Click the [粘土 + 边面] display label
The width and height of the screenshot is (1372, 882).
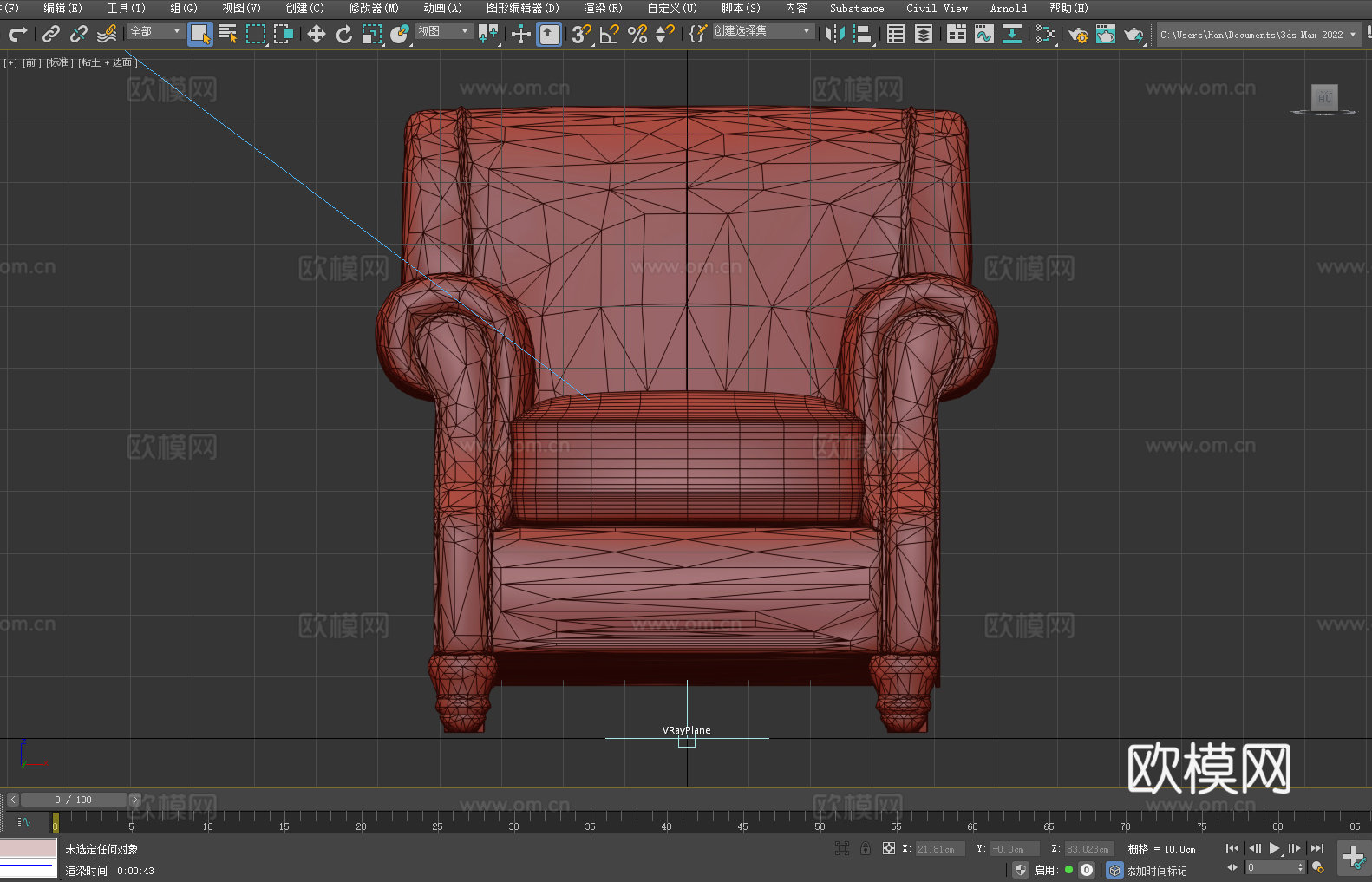tap(108, 62)
